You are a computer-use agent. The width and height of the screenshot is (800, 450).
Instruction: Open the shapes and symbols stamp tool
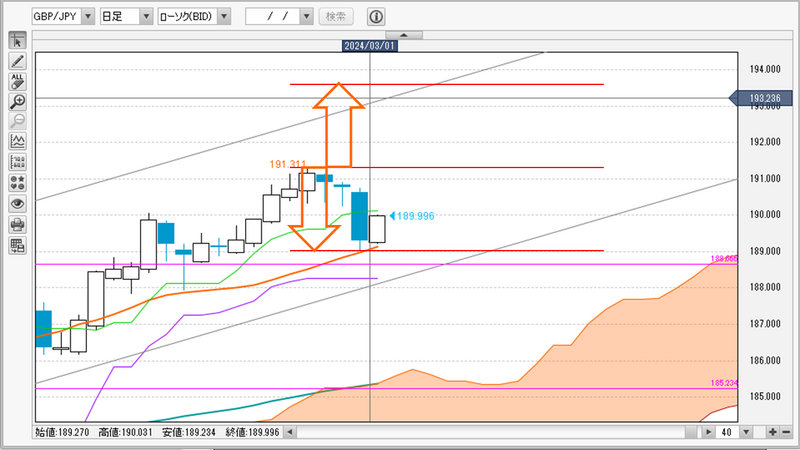[17, 183]
